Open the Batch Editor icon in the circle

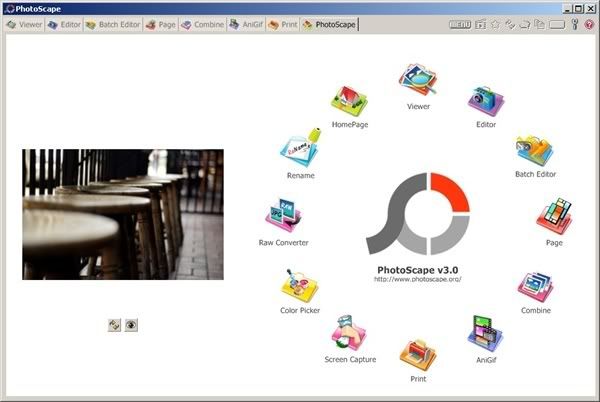pos(535,151)
